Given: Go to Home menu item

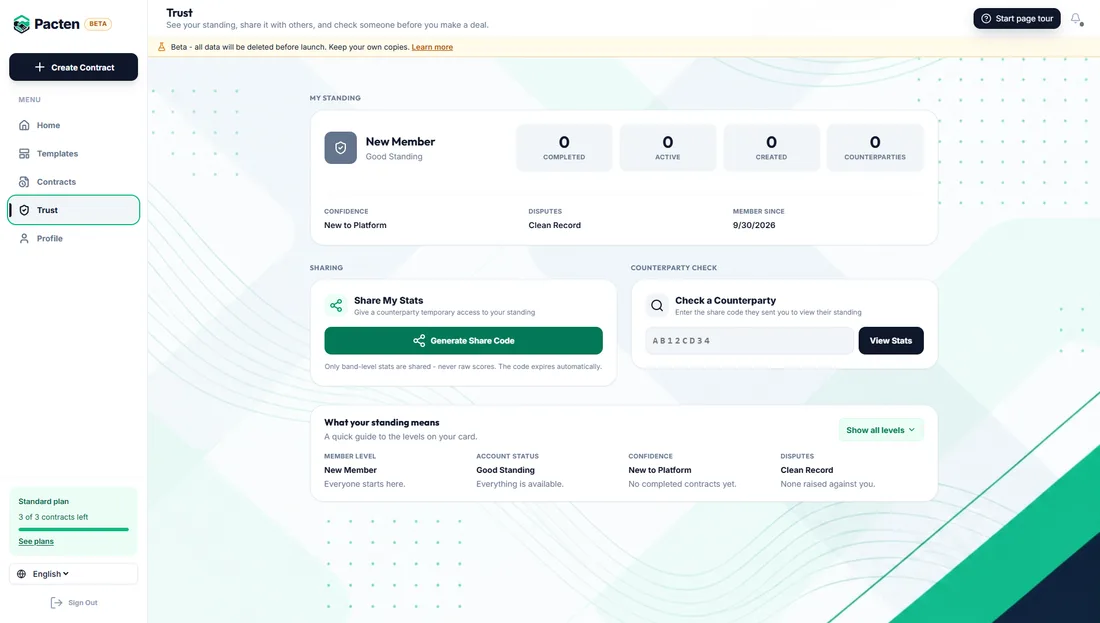Looking at the screenshot, I should 74,125.
